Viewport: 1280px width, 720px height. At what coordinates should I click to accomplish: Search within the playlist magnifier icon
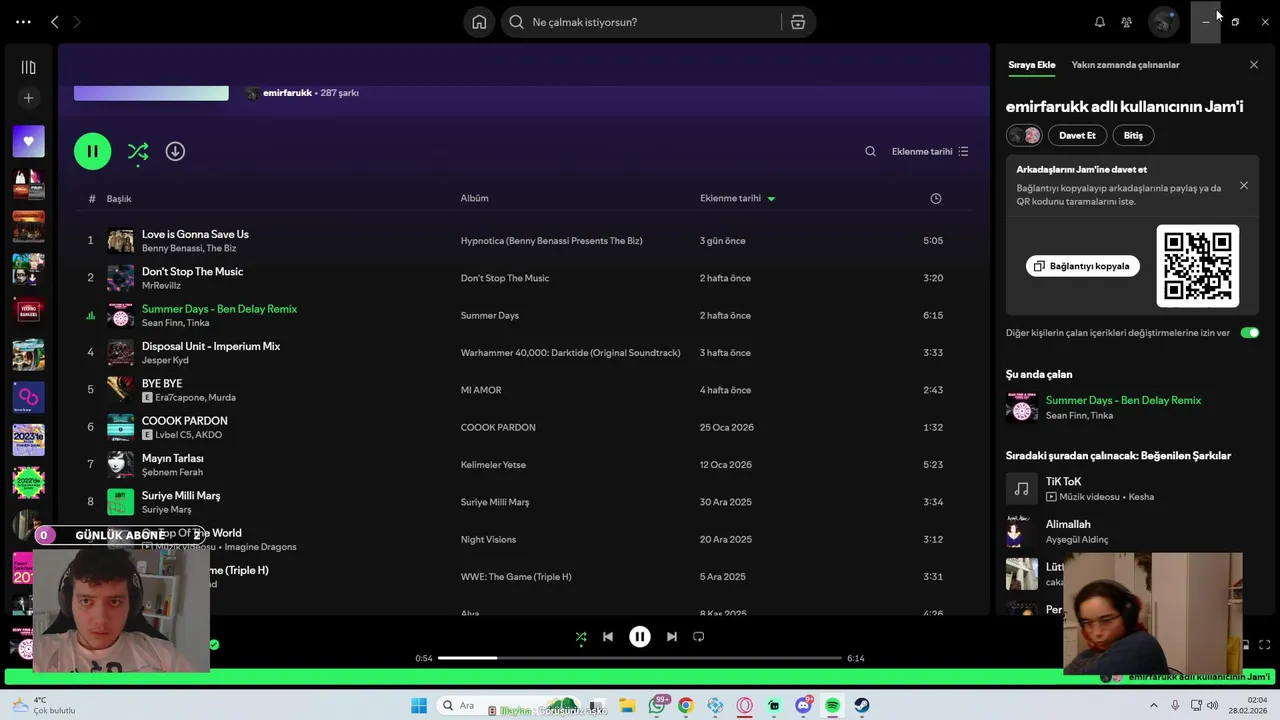870,152
